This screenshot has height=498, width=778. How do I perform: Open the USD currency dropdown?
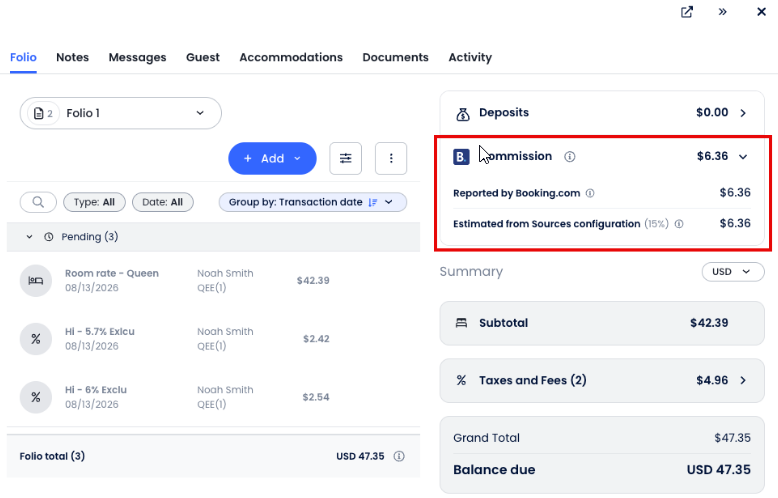(733, 272)
